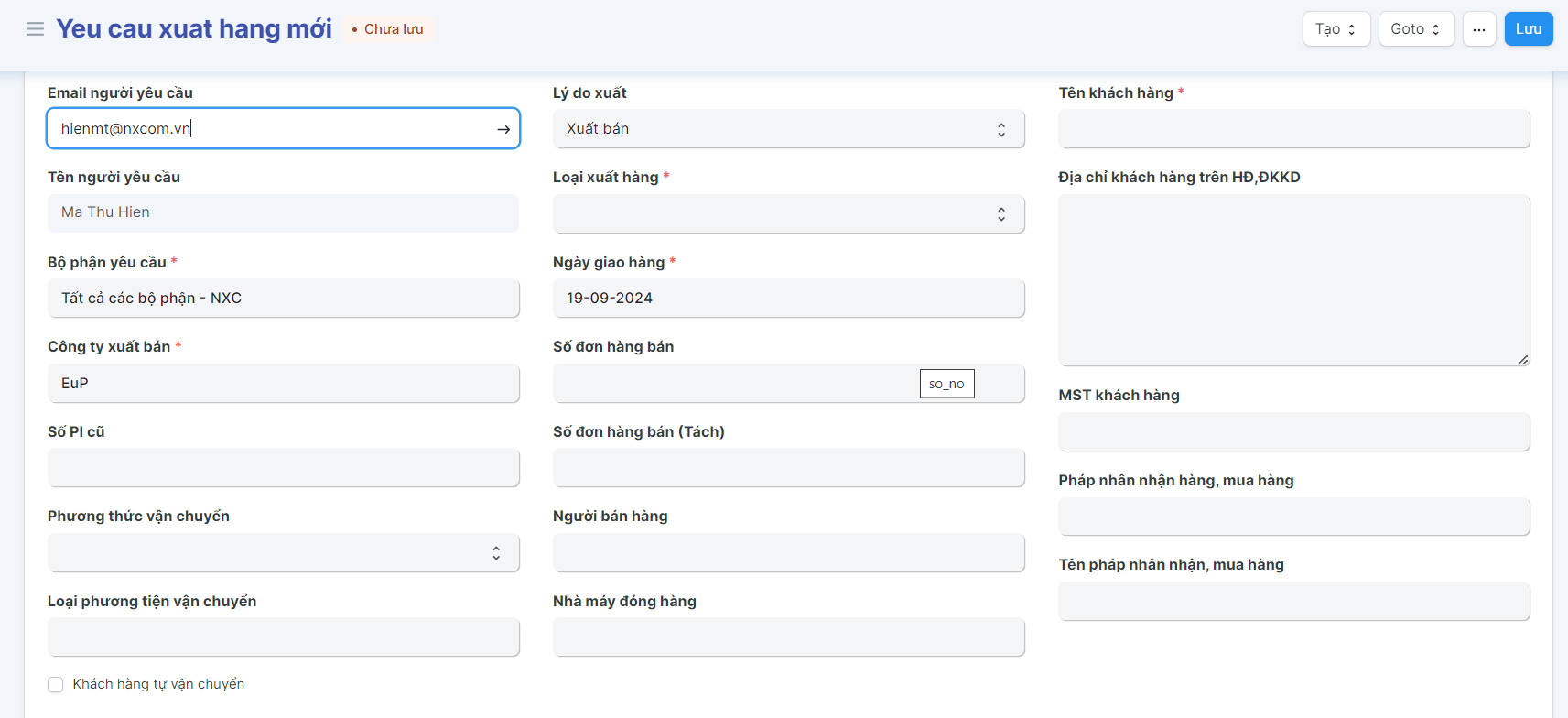The image size is (1568, 718).
Task: Open the hamburger sidebar menu
Action: tap(35, 29)
